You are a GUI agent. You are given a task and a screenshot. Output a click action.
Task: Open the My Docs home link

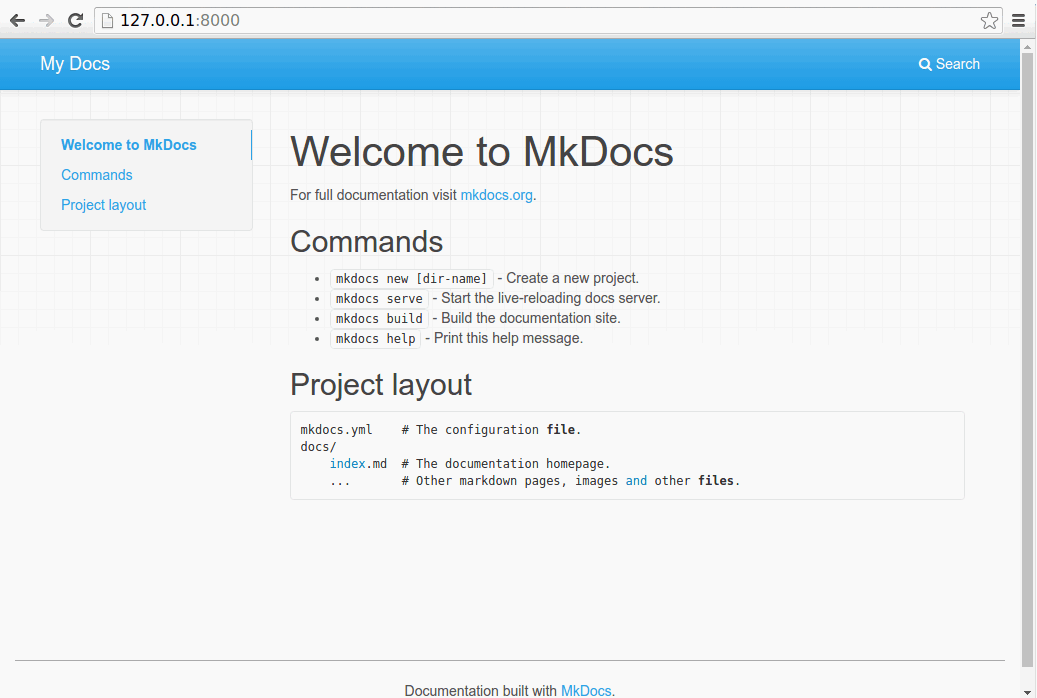[75, 64]
